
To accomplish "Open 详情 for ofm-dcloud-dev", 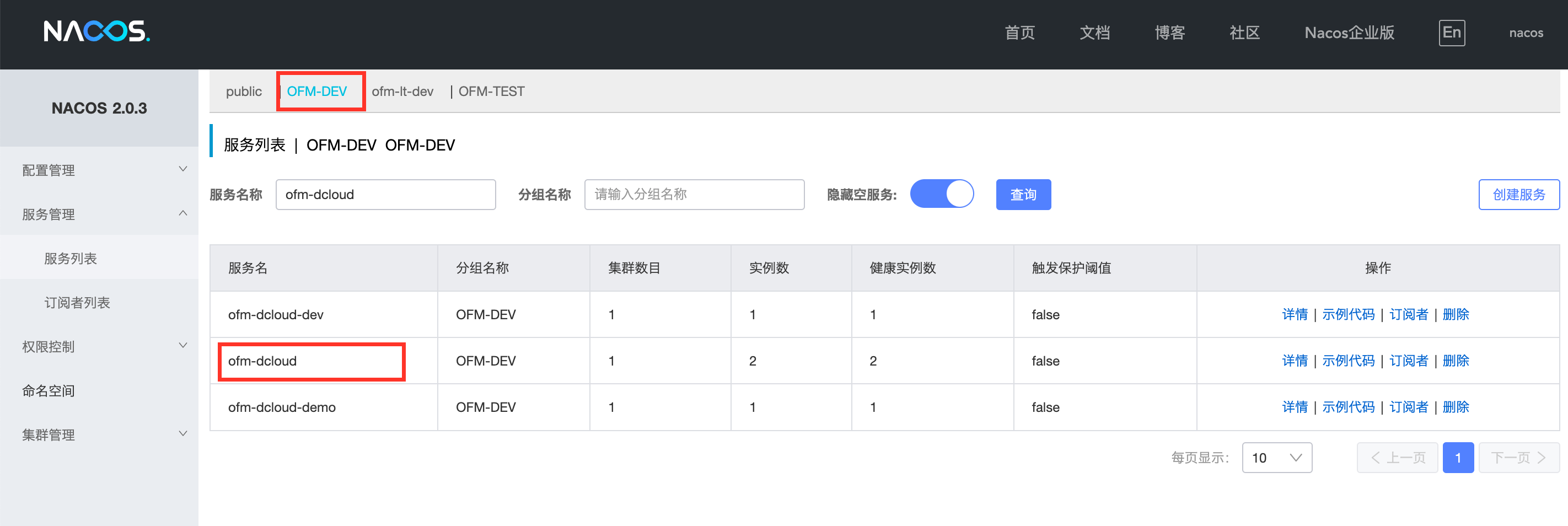I will pos(1295,314).
